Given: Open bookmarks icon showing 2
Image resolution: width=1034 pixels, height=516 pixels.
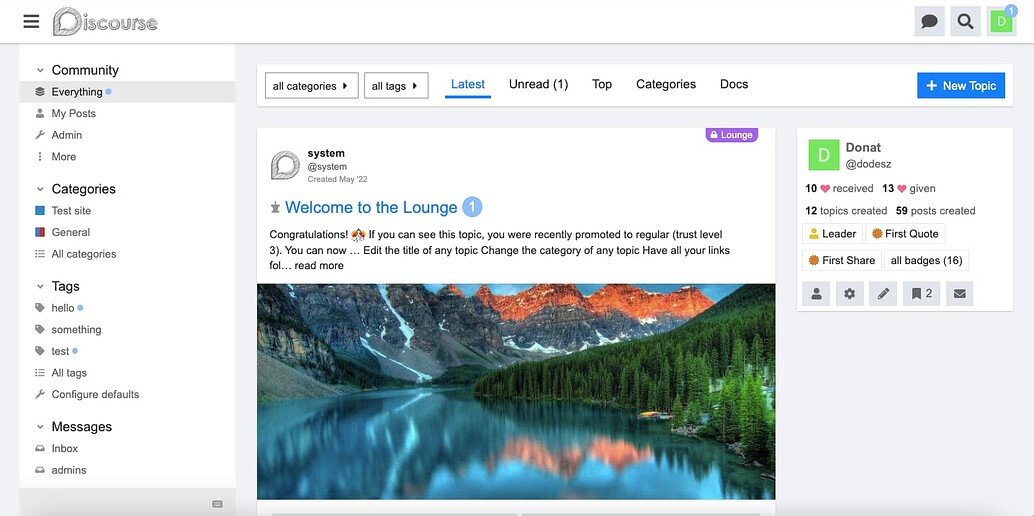Looking at the screenshot, I should 922,294.
